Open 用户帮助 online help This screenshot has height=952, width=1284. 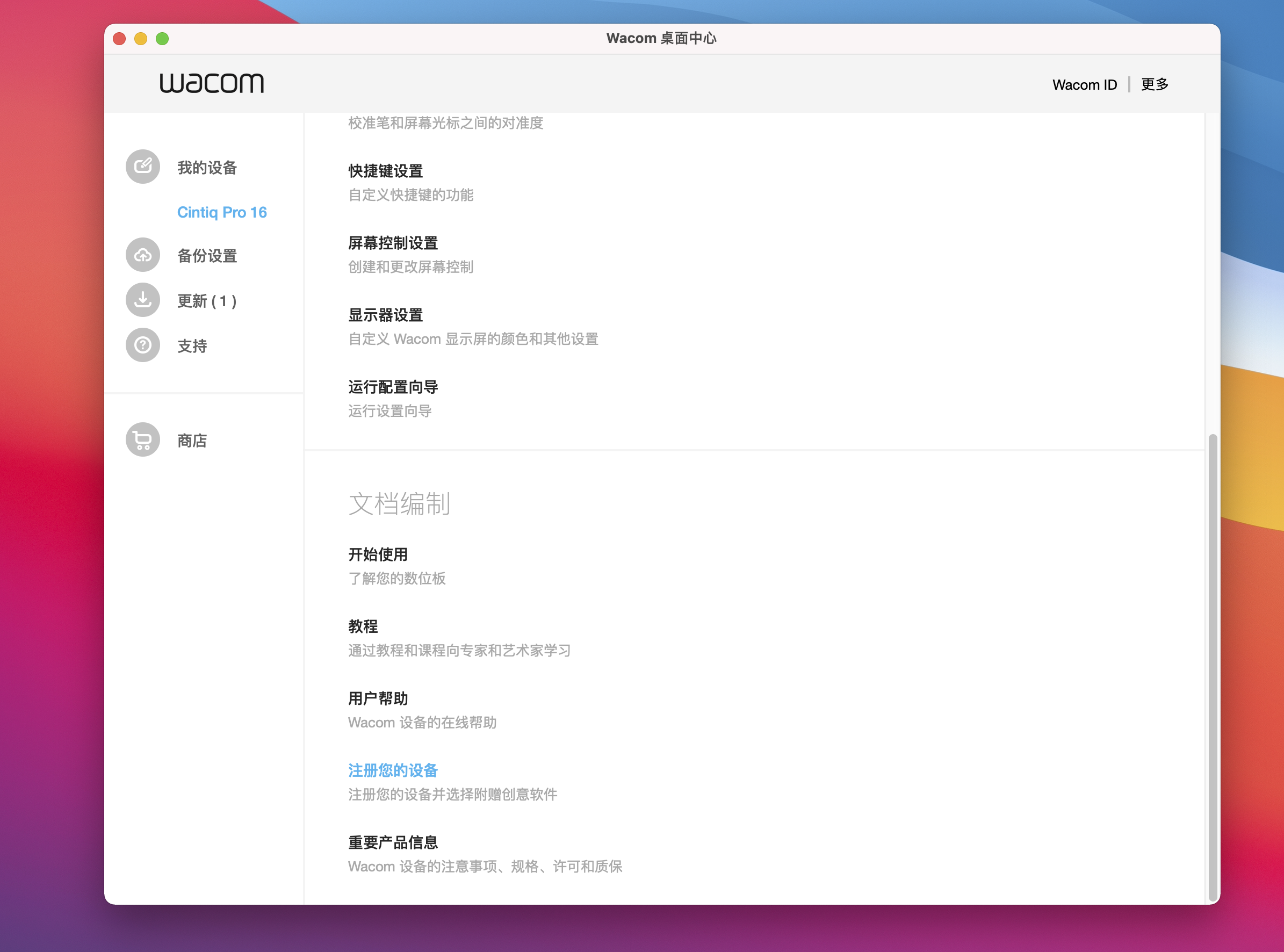[x=378, y=698]
